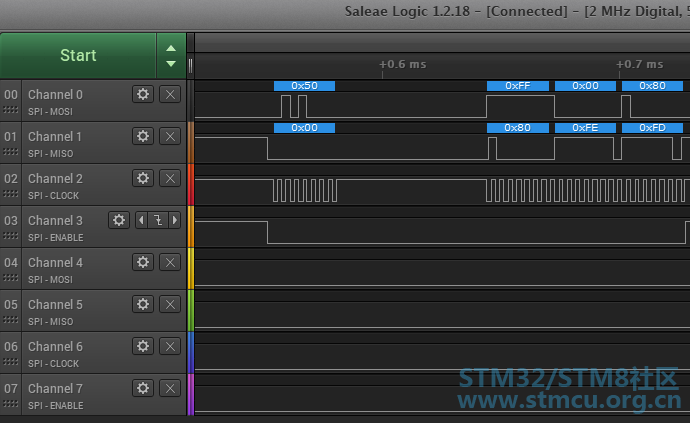This screenshot has height=423, width=690.
Task: Click the Channel 2 name label
Action: coord(55,179)
